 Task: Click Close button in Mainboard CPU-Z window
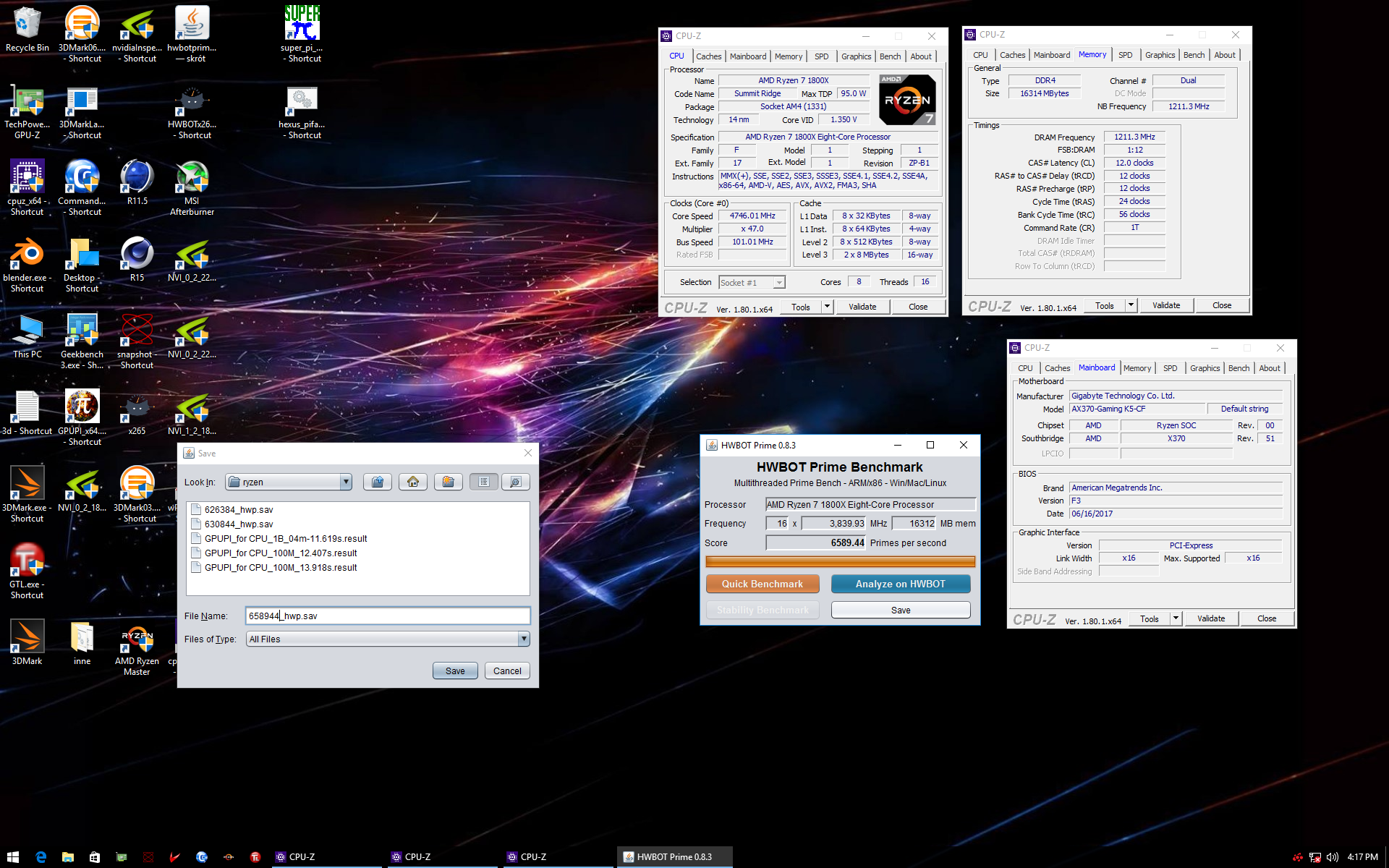[x=1267, y=618]
